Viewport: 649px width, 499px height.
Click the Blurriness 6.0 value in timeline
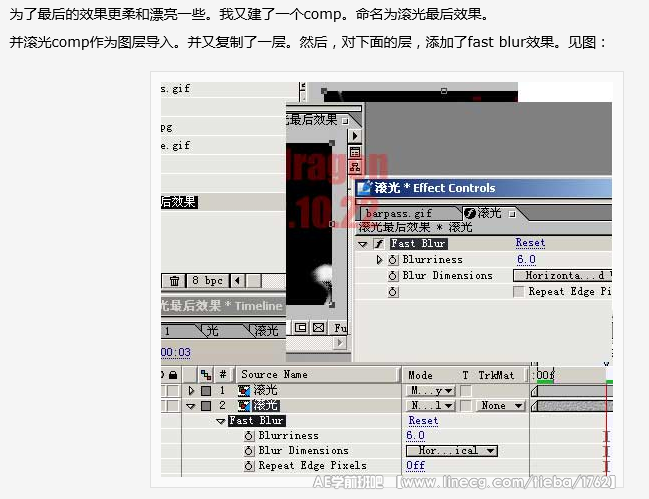click(415, 436)
